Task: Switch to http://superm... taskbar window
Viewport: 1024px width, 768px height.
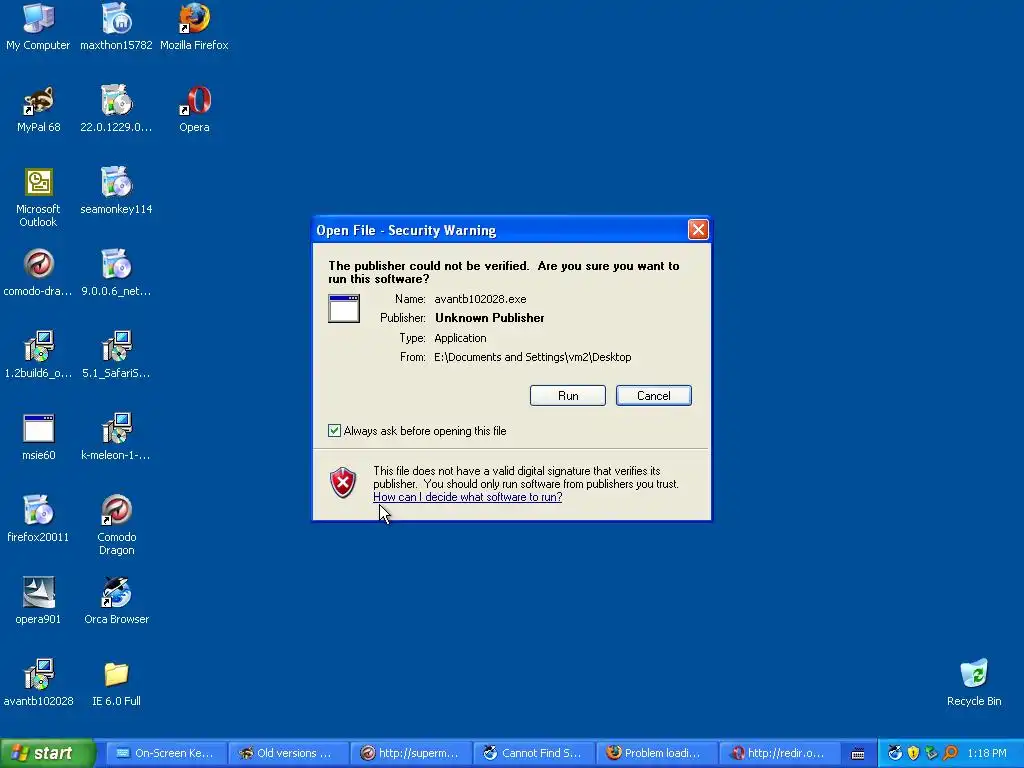Action: [x=411, y=753]
